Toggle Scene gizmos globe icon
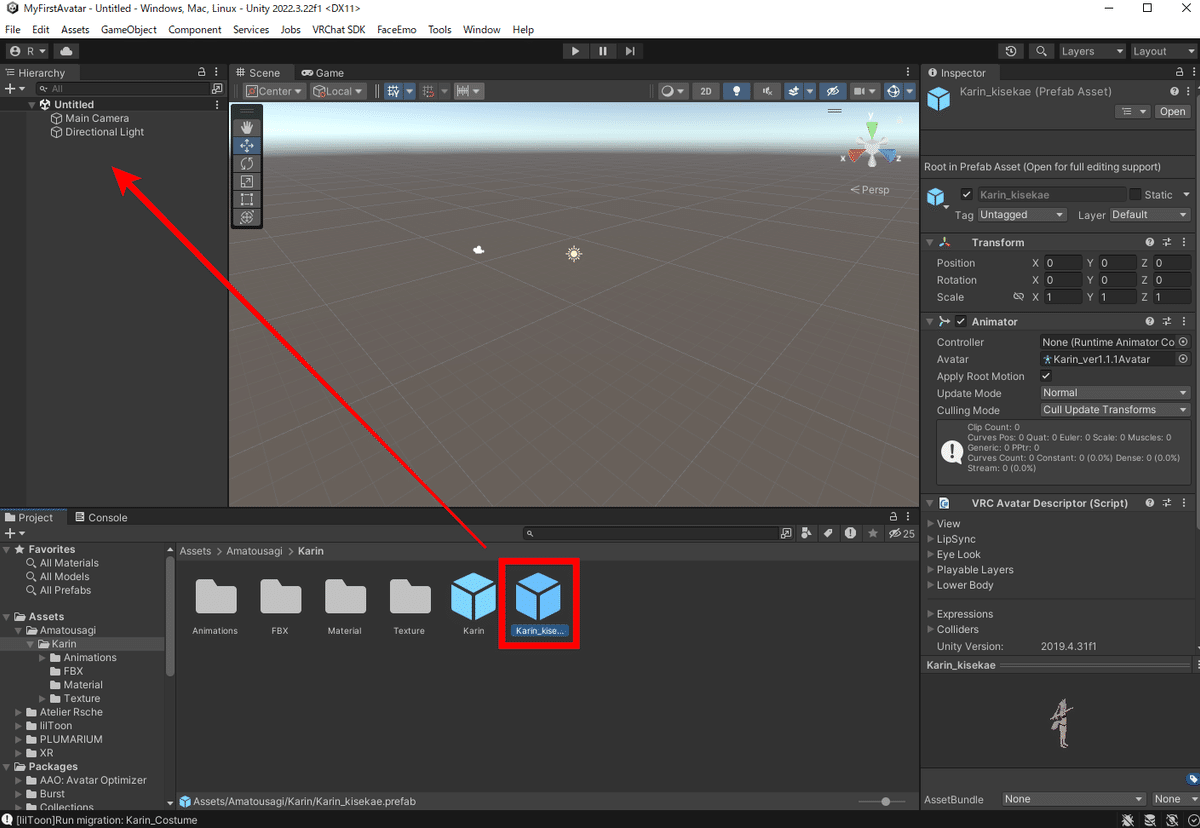 pyautogui.click(x=894, y=91)
